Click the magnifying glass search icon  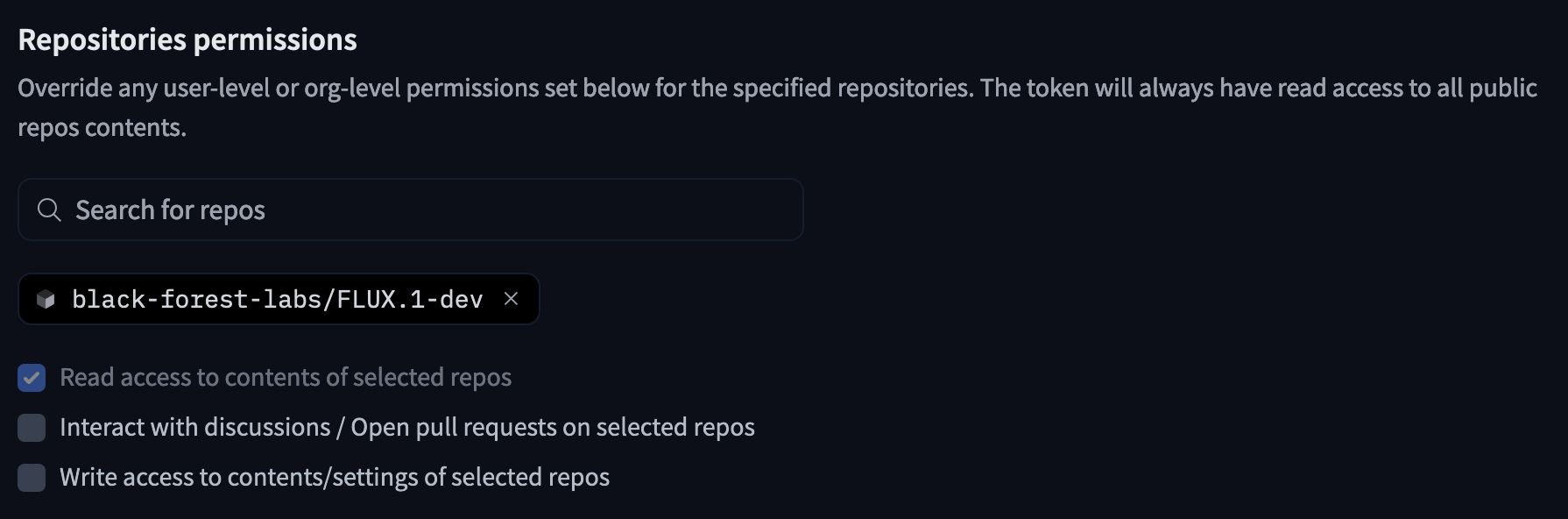coord(49,210)
